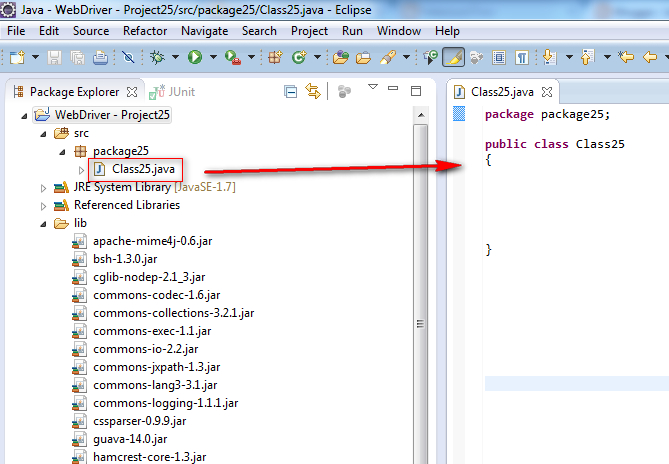Collapse the WebDriver - Project25 node
669x464 pixels.
[x=24, y=116]
